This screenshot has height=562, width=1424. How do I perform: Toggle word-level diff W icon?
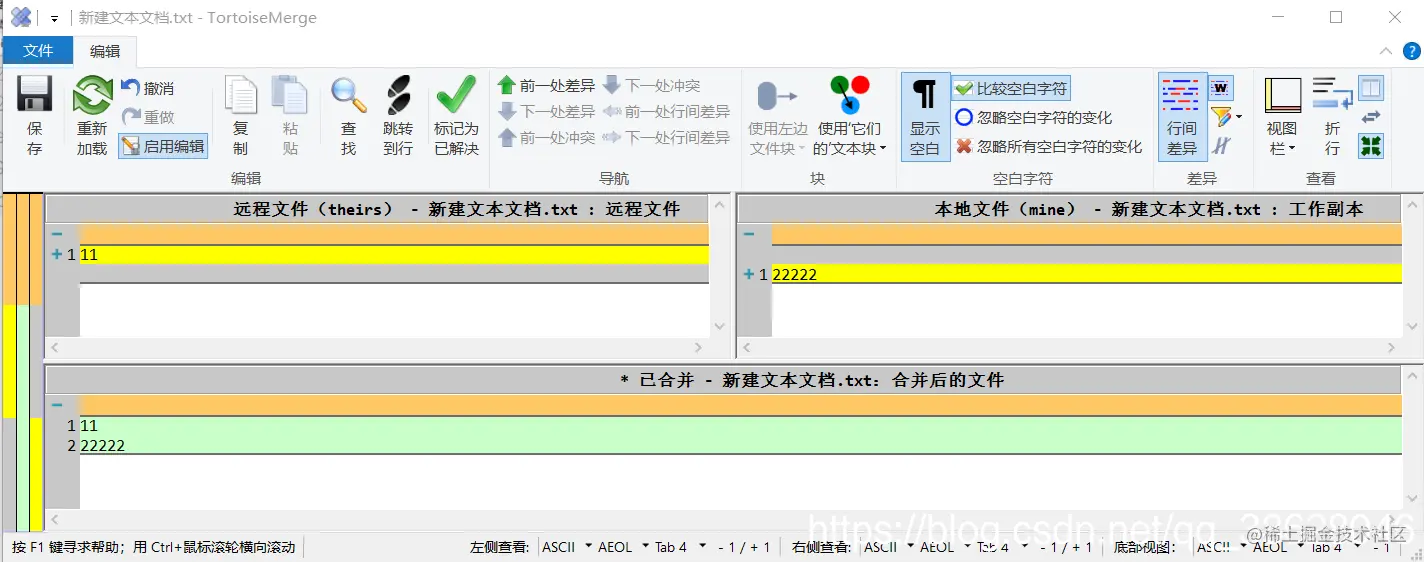[x=1221, y=89]
